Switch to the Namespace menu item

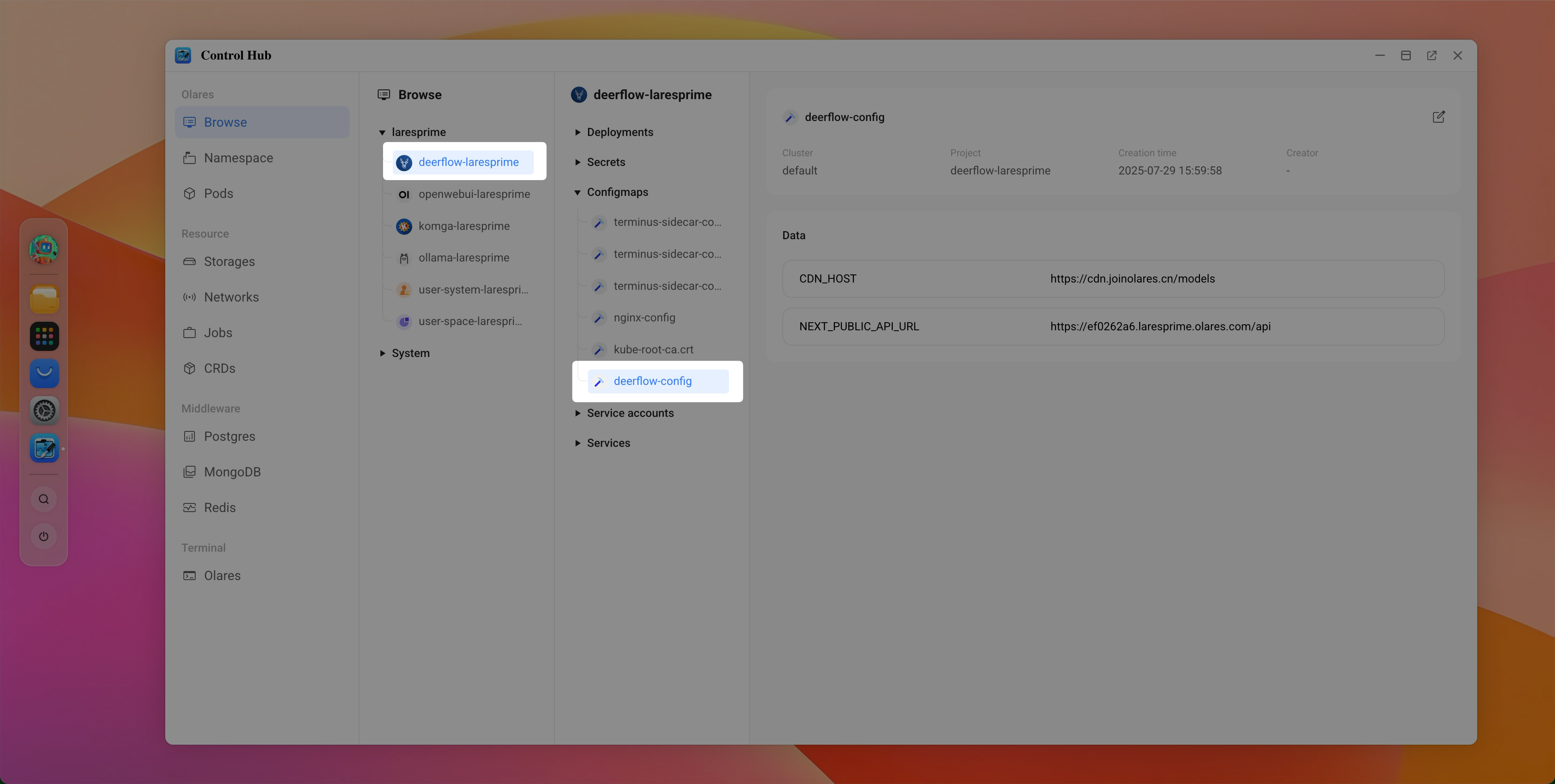click(238, 157)
